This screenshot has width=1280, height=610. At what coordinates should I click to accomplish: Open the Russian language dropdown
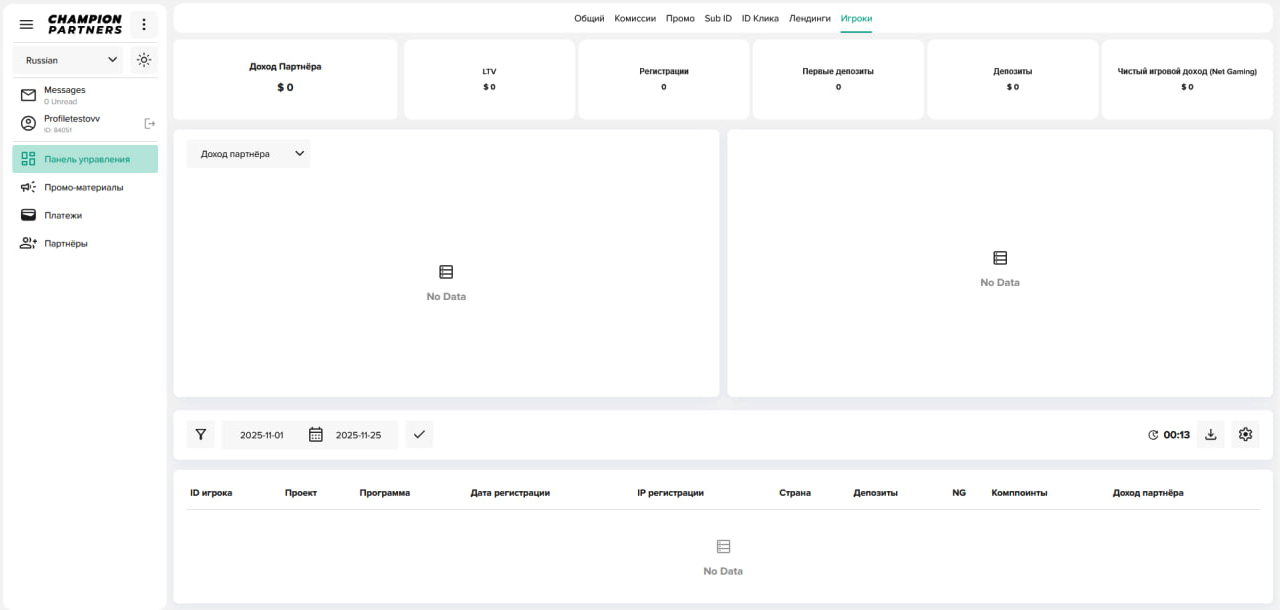(68, 60)
